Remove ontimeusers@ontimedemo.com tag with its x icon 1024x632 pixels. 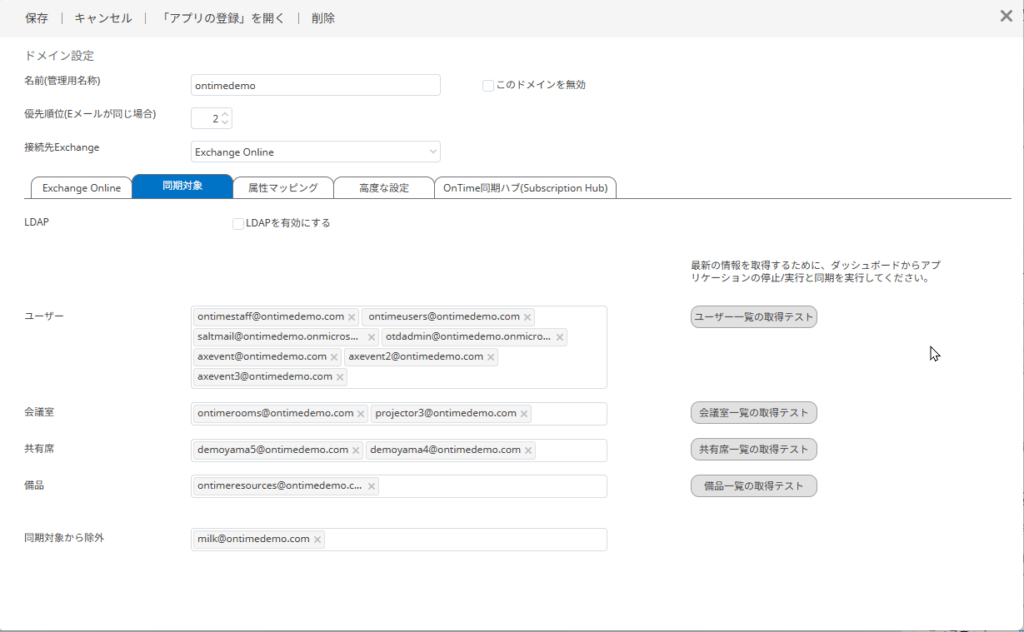click(x=527, y=317)
